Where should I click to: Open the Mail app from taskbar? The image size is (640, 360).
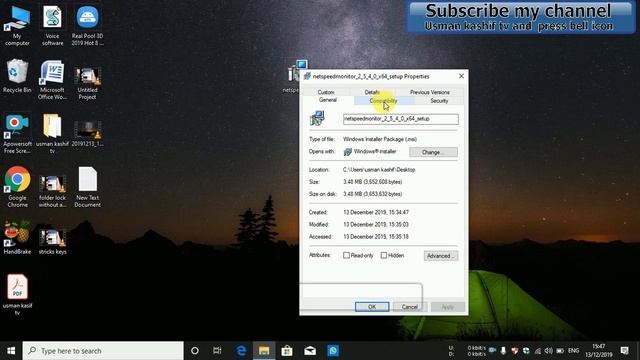pyautogui.click(x=310, y=351)
